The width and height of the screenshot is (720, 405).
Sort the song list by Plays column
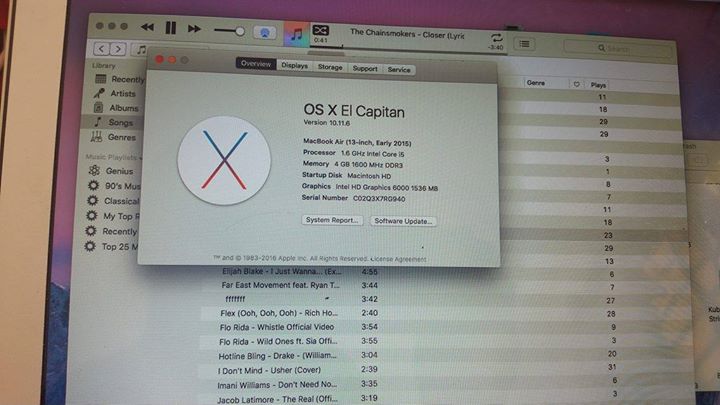(599, 85)
